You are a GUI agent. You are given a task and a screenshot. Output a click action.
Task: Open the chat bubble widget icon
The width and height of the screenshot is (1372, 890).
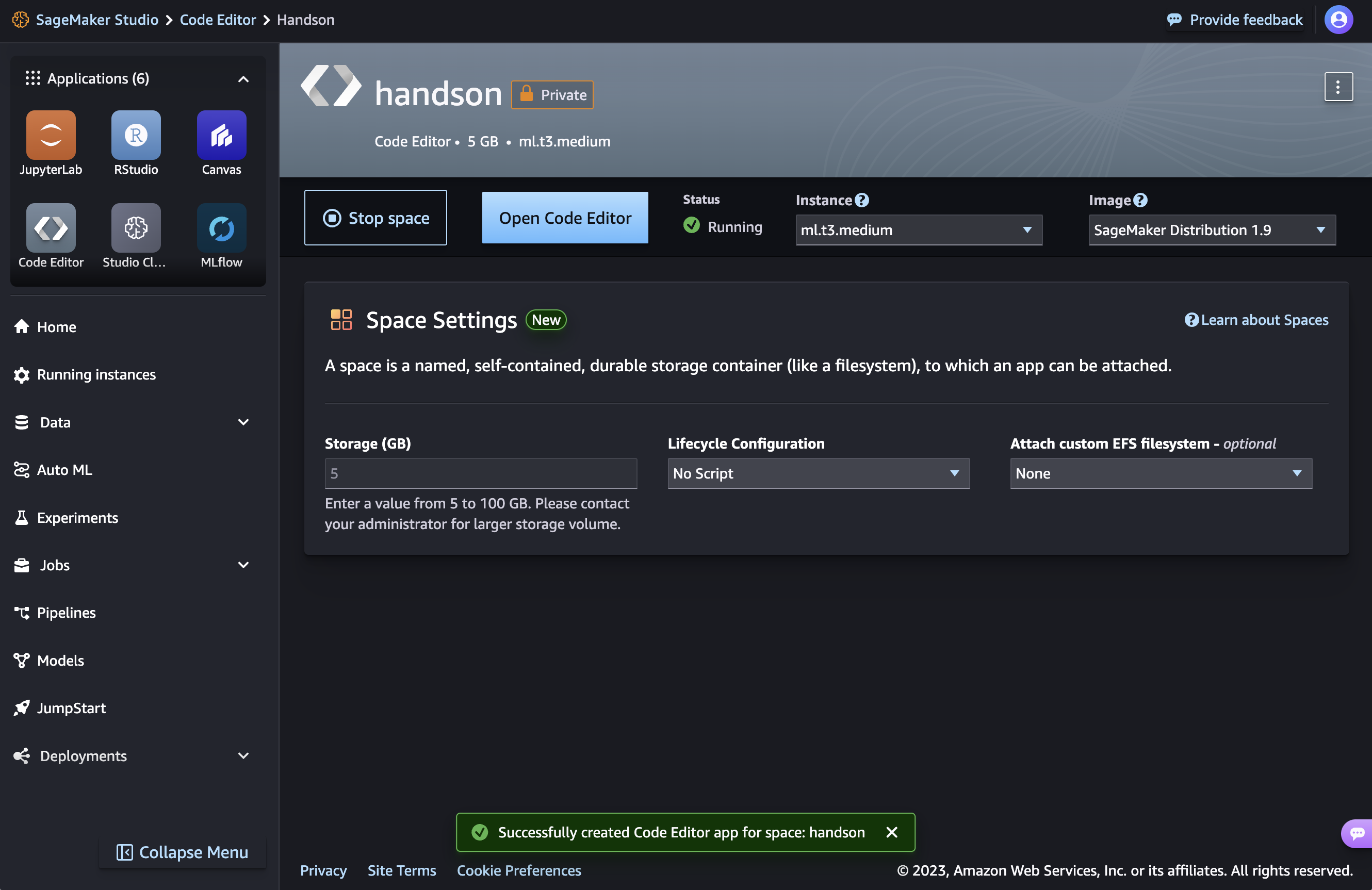[1357, 833]
